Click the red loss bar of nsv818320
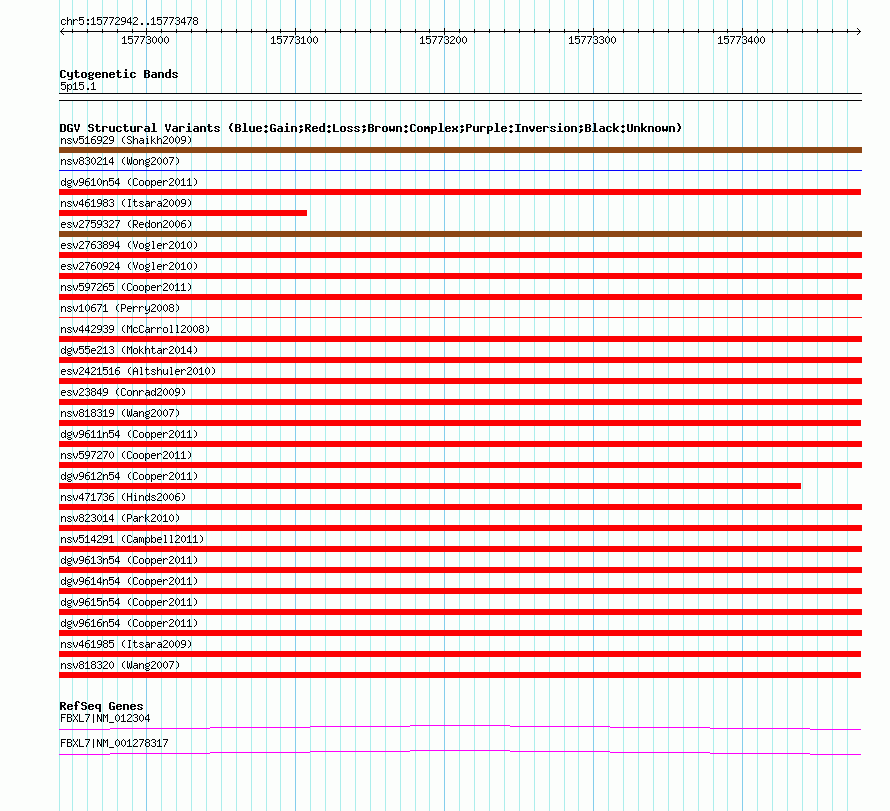890x811 pixels. pos(460,675)
